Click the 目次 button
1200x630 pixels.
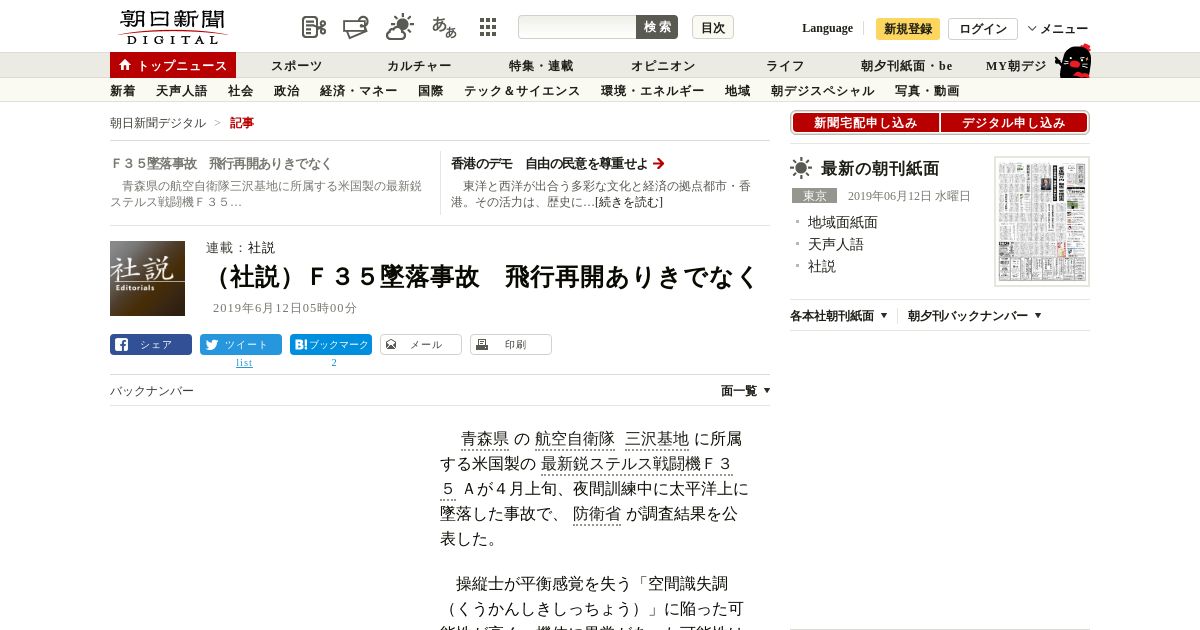tap(713, 27)
